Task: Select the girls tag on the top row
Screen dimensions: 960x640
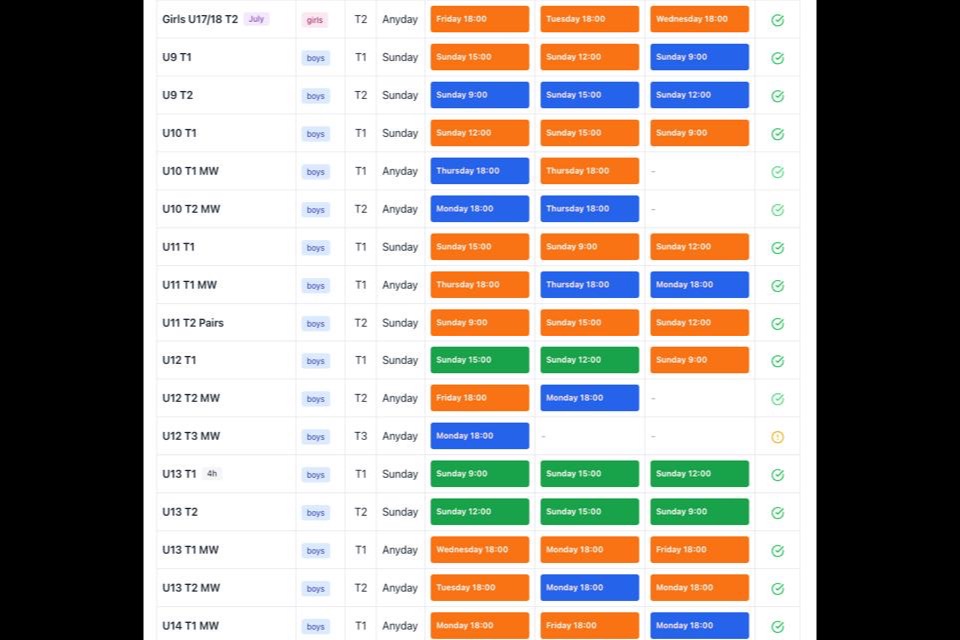Action: pos(316,19)
